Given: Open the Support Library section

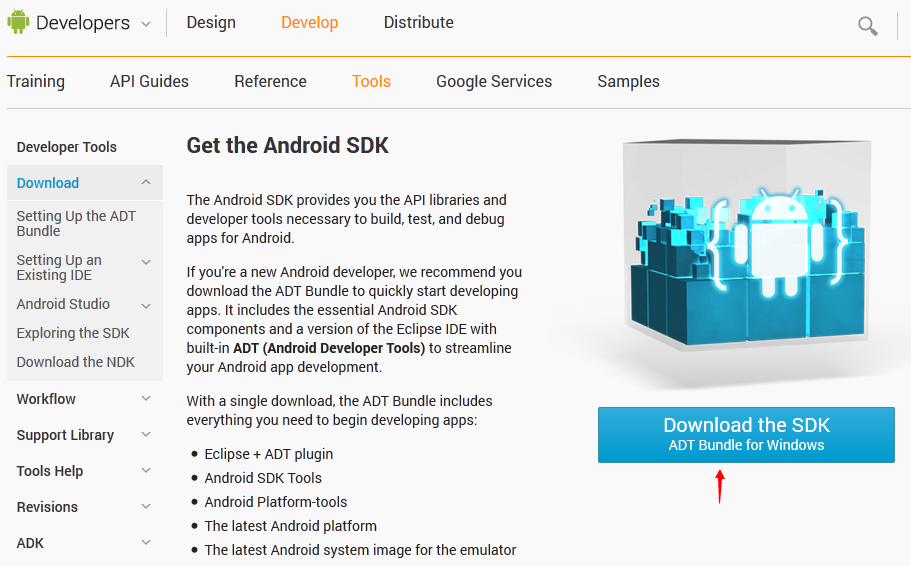Looking at the screenshot, I should tap(65, 435).
